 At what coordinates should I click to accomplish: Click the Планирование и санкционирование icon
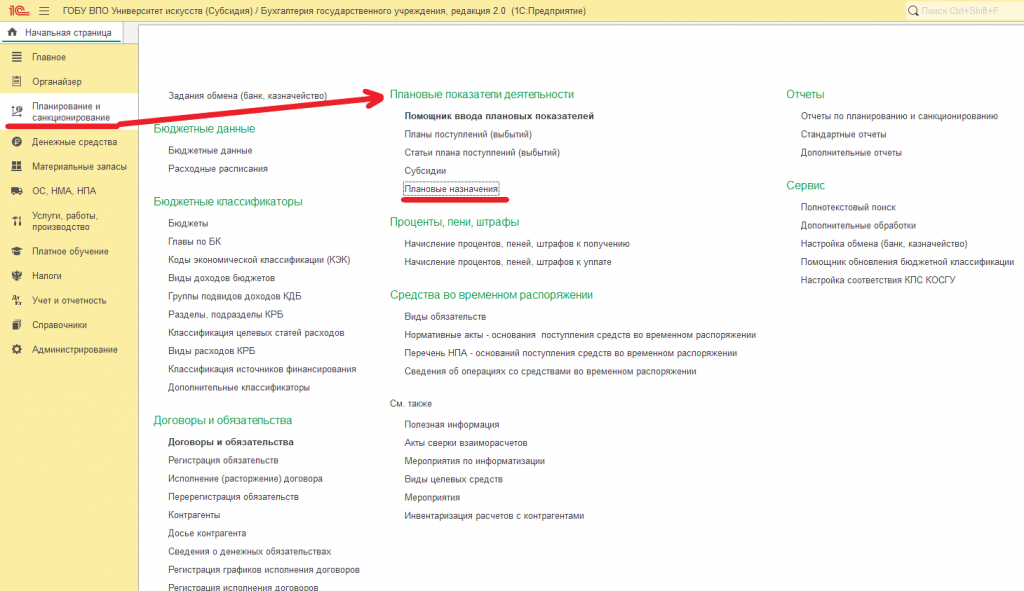pos(17,112)
